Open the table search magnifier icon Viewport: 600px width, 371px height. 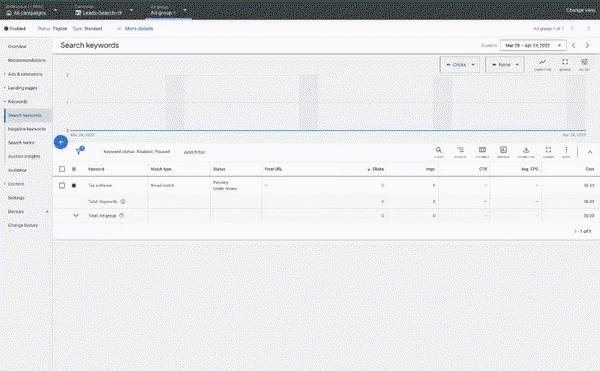(439, 150)
